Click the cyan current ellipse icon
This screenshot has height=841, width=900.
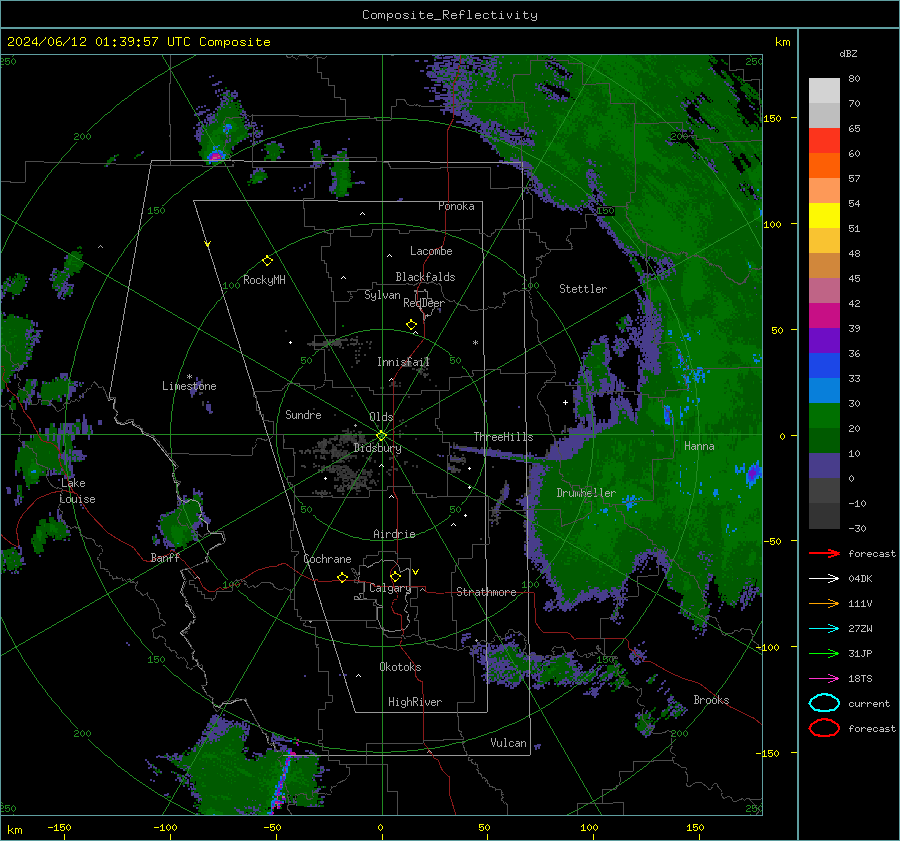[824, 703]
